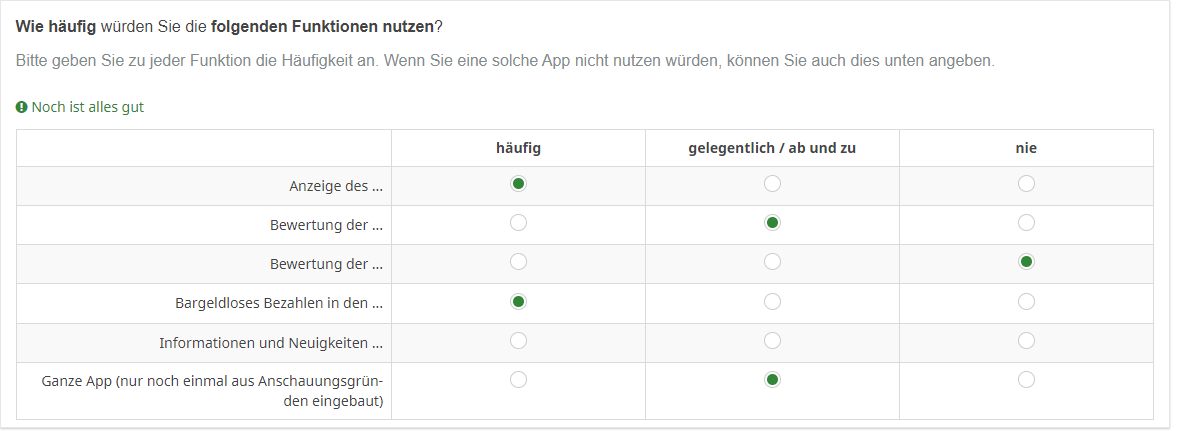Choose "nie" in the first "Bewertung der ..." row
Screen dimensions: 1178x431
[1026, 223]
